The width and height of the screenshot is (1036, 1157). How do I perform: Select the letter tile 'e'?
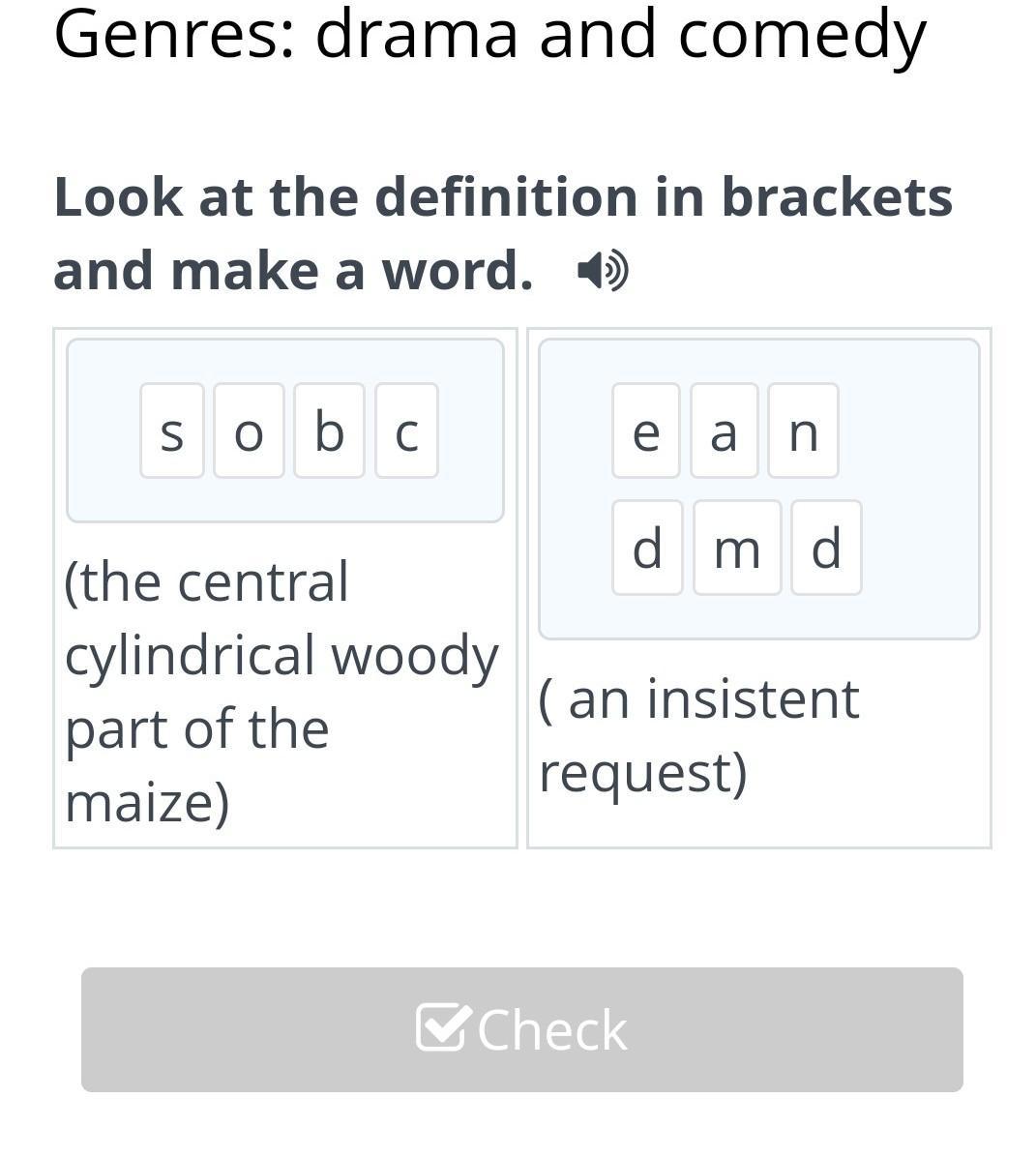tap(646, 431)
